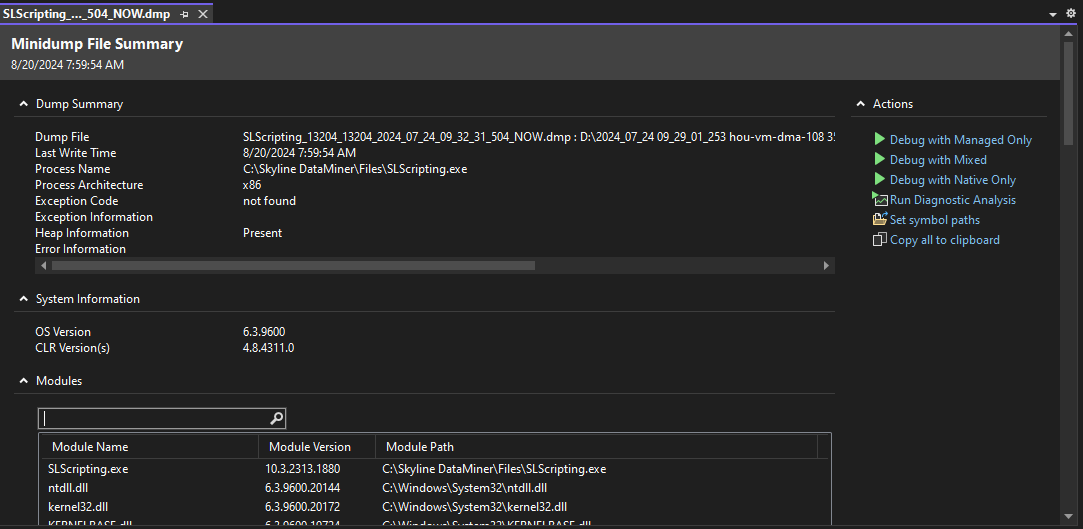
Task: Start Debug with Native Only
Action: pos(952,180)
